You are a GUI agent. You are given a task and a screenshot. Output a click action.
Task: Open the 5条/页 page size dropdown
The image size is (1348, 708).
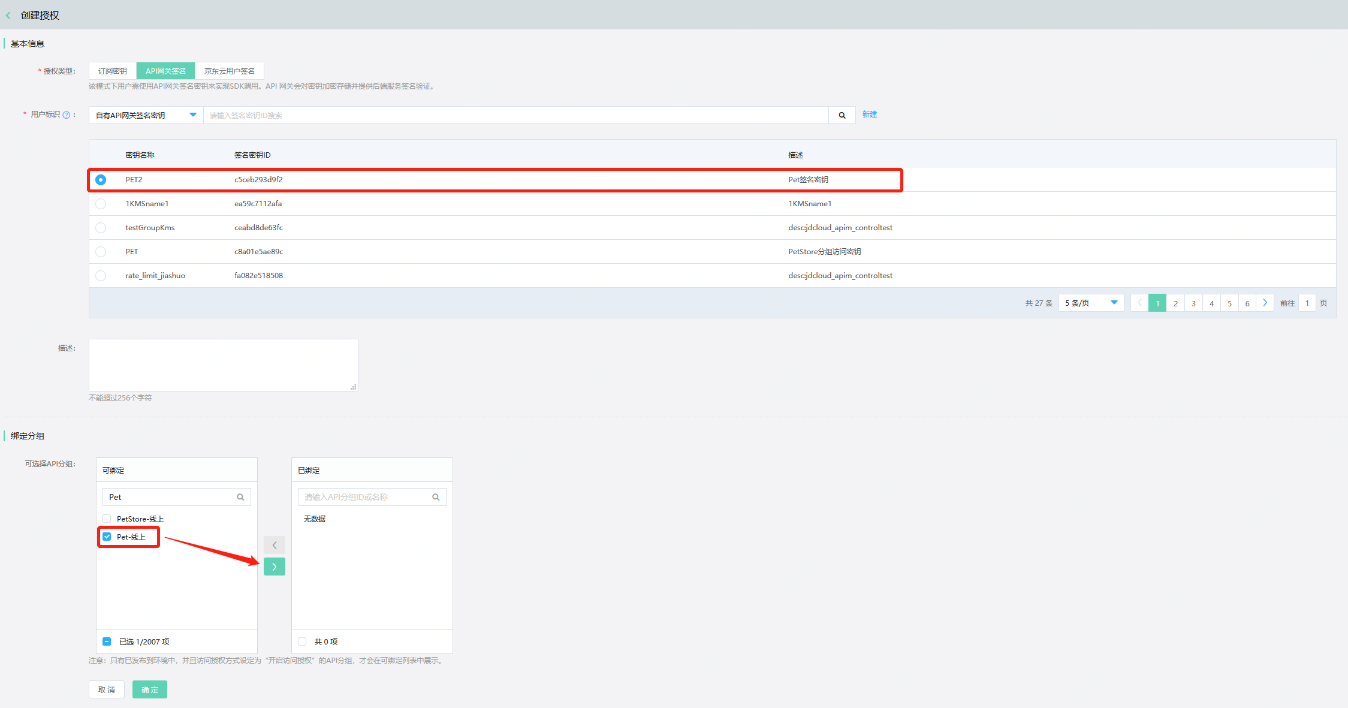1089,301
